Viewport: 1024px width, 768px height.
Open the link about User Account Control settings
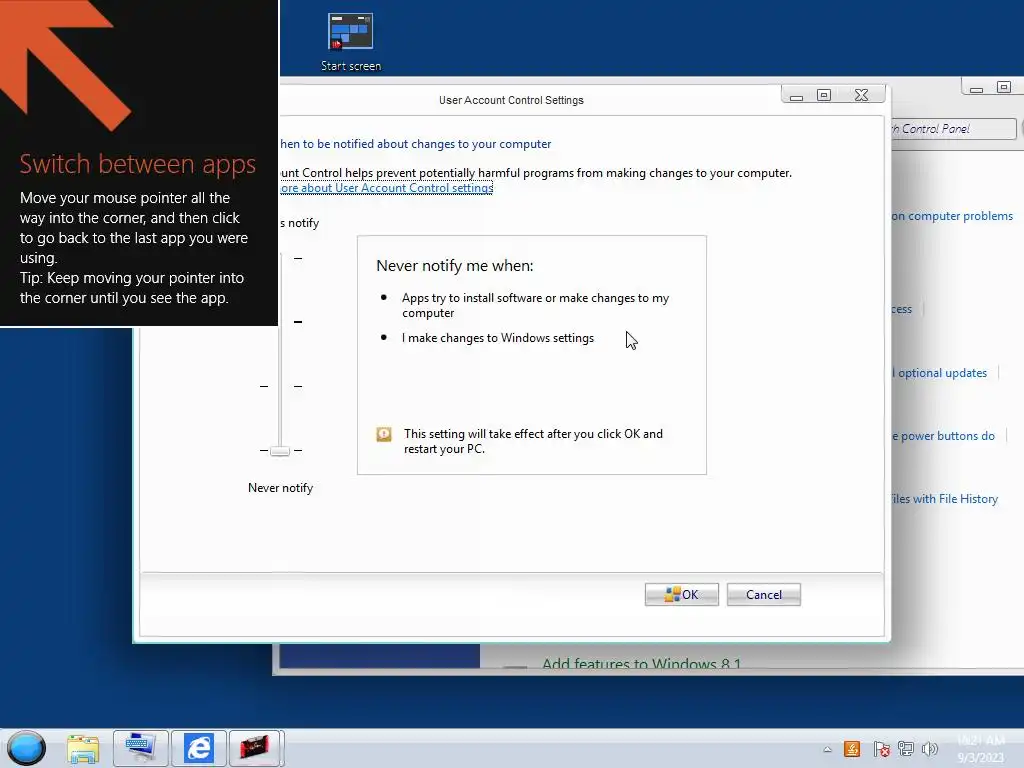(386, 188)
